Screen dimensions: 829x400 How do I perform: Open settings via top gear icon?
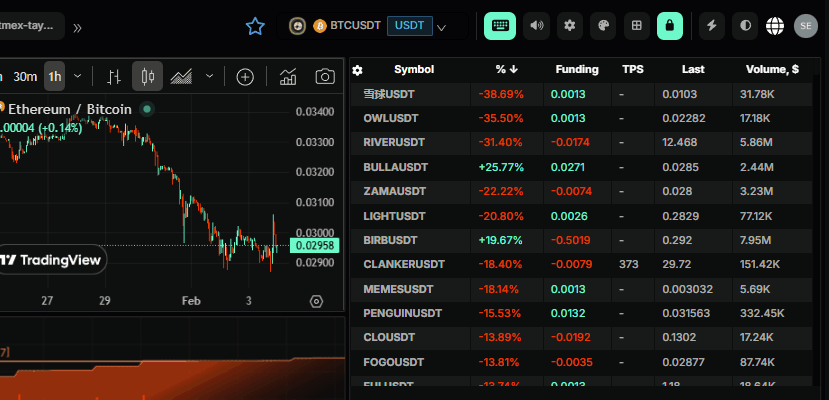pyautogui.click(x=569, y=26)
